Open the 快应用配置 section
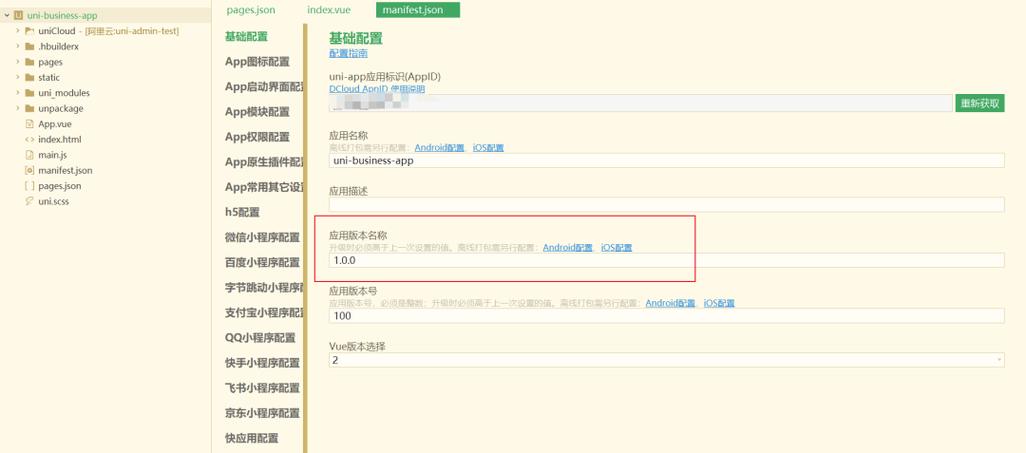This screenshot has height=453, width=1026. pos(251,438)
